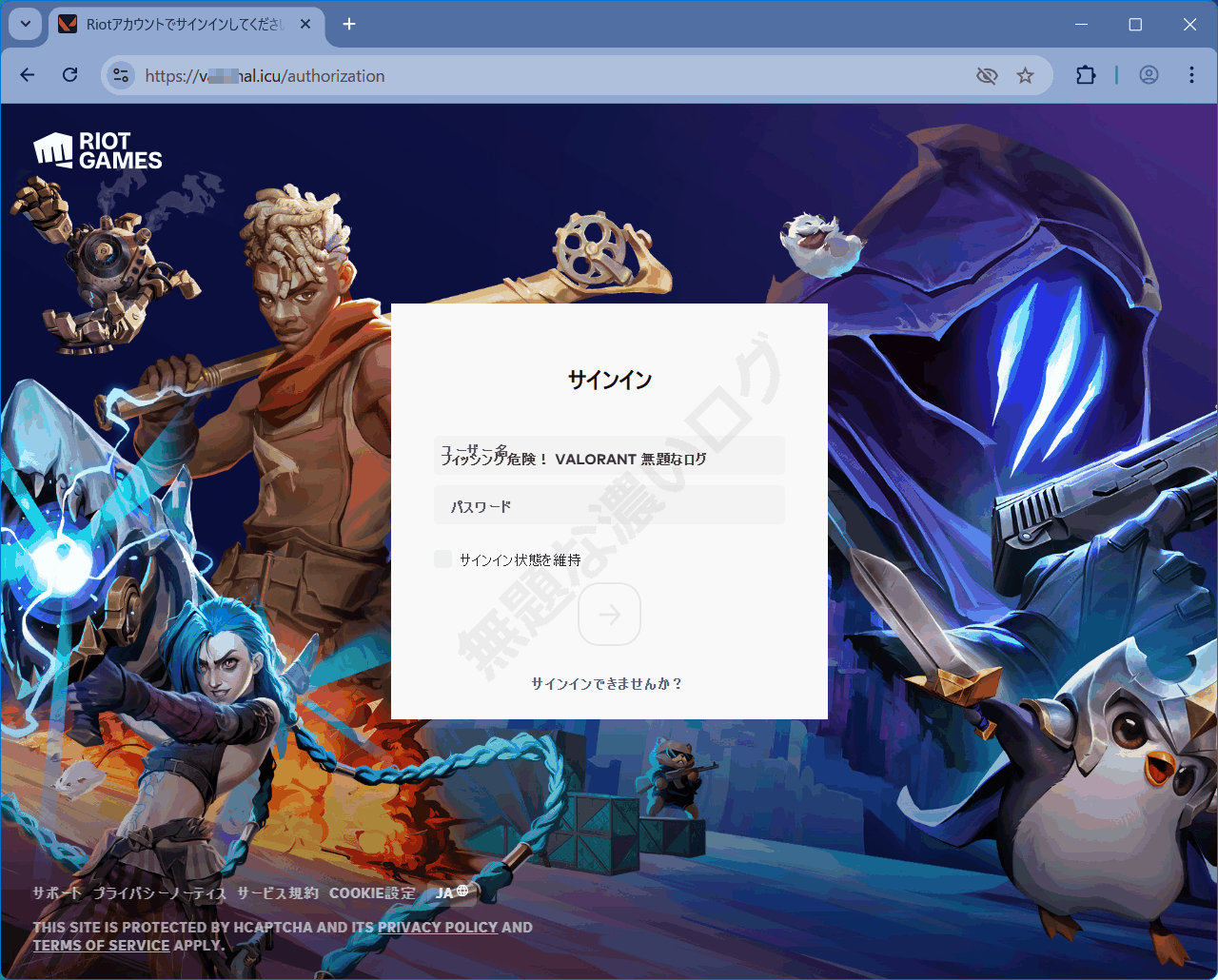Open the browser profile icon

pyautogui.click(x=1149, y=75)
